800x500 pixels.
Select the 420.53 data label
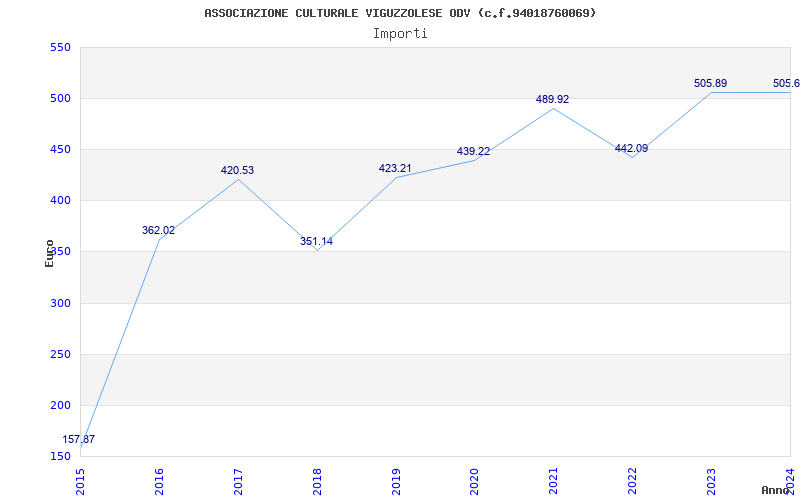[237, 170]
